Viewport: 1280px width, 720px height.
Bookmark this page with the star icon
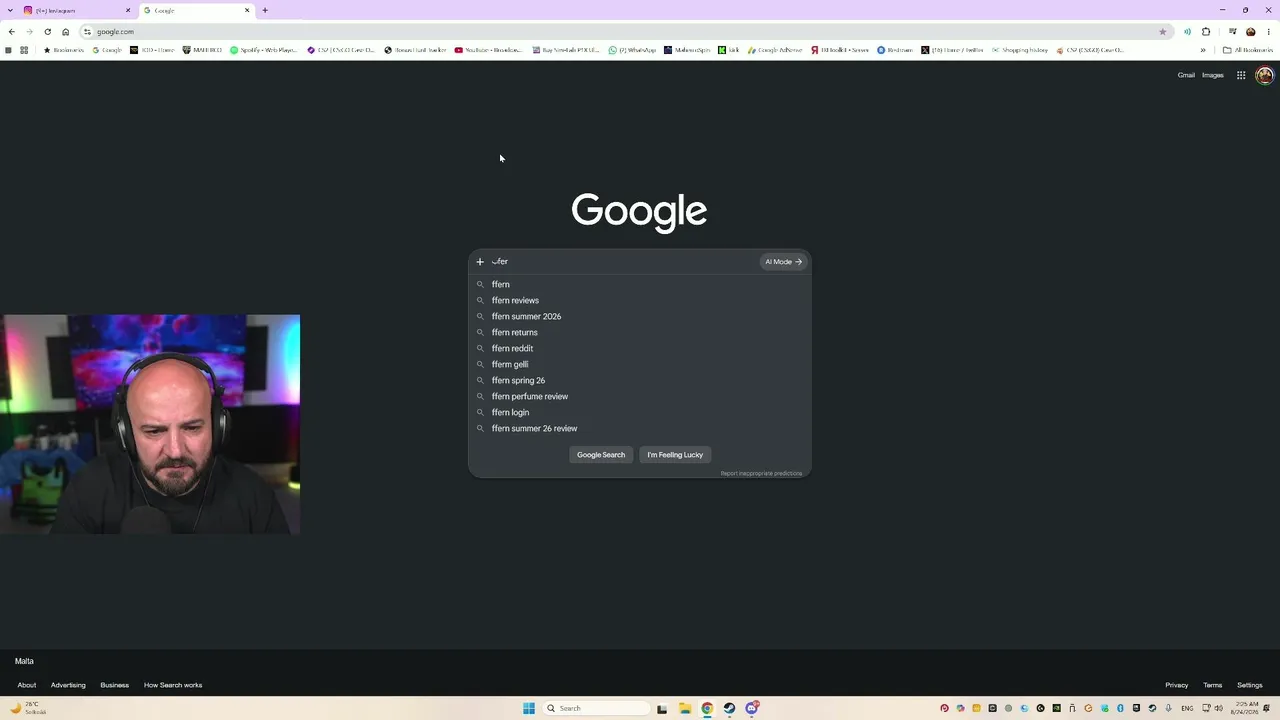click(x=1162, y=32)
